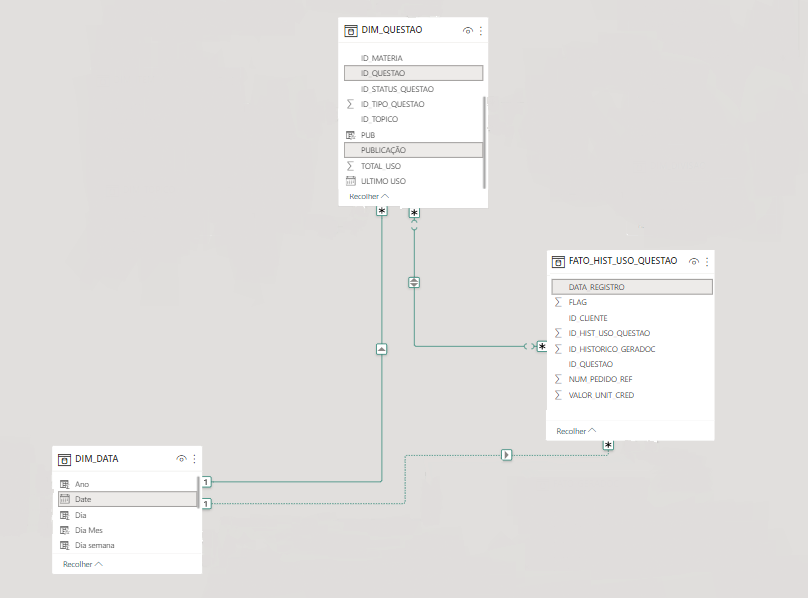Click the FATO_HIST_USO_QUESTAO table icon
Viewport: 808px width, 598px height.
point(558,262)
